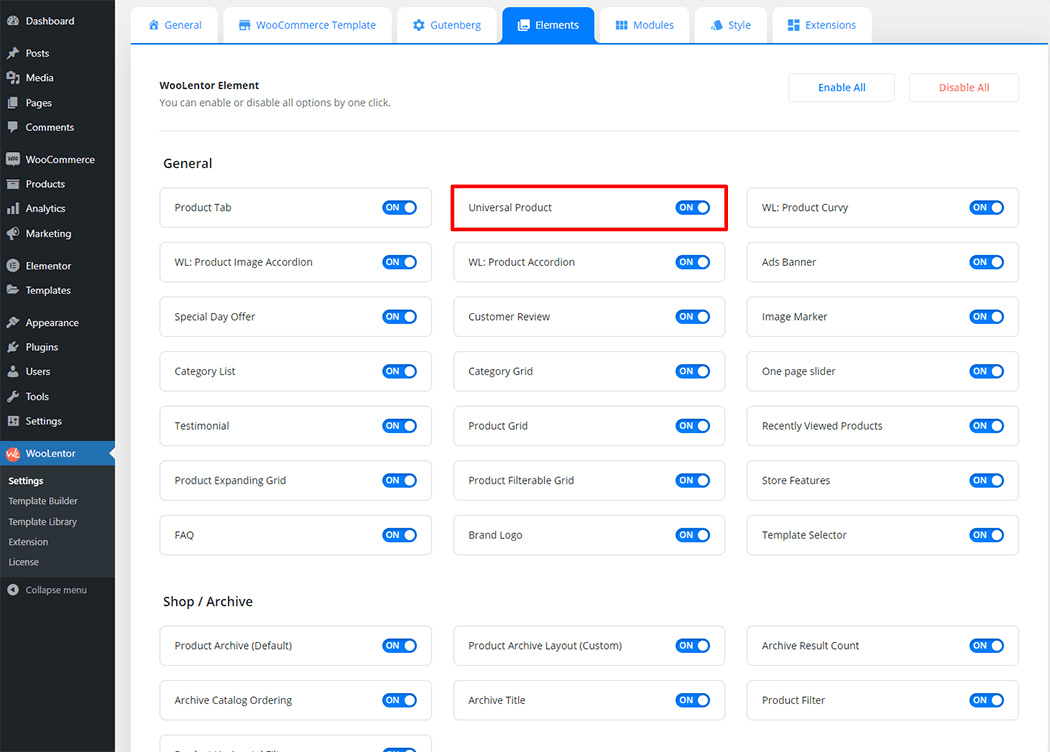Viewport: 1050px width, 752px height.
Task: Toggle the Archive Result Count switch
Action: pyautogui.click(x=986, y=646)
